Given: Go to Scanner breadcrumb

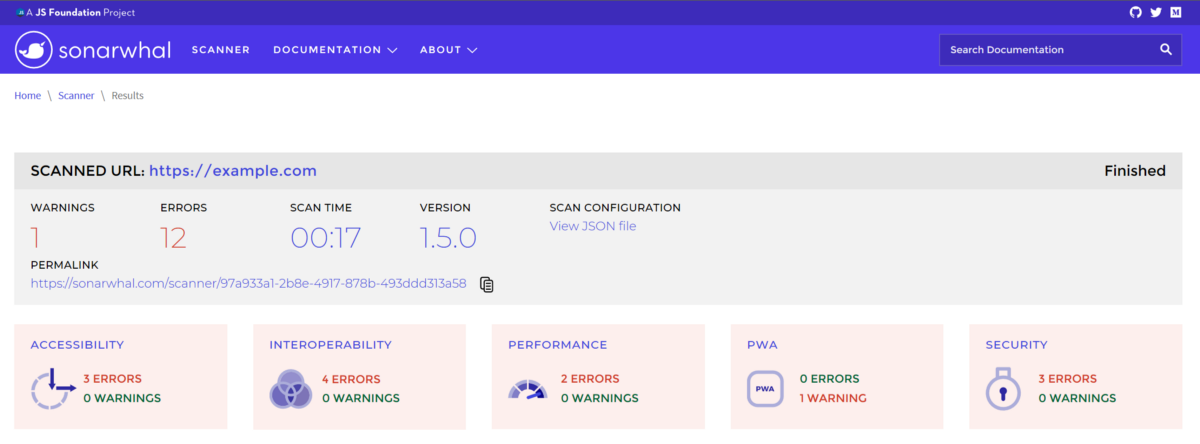Looking at the screenshot, I should (76, 95).
